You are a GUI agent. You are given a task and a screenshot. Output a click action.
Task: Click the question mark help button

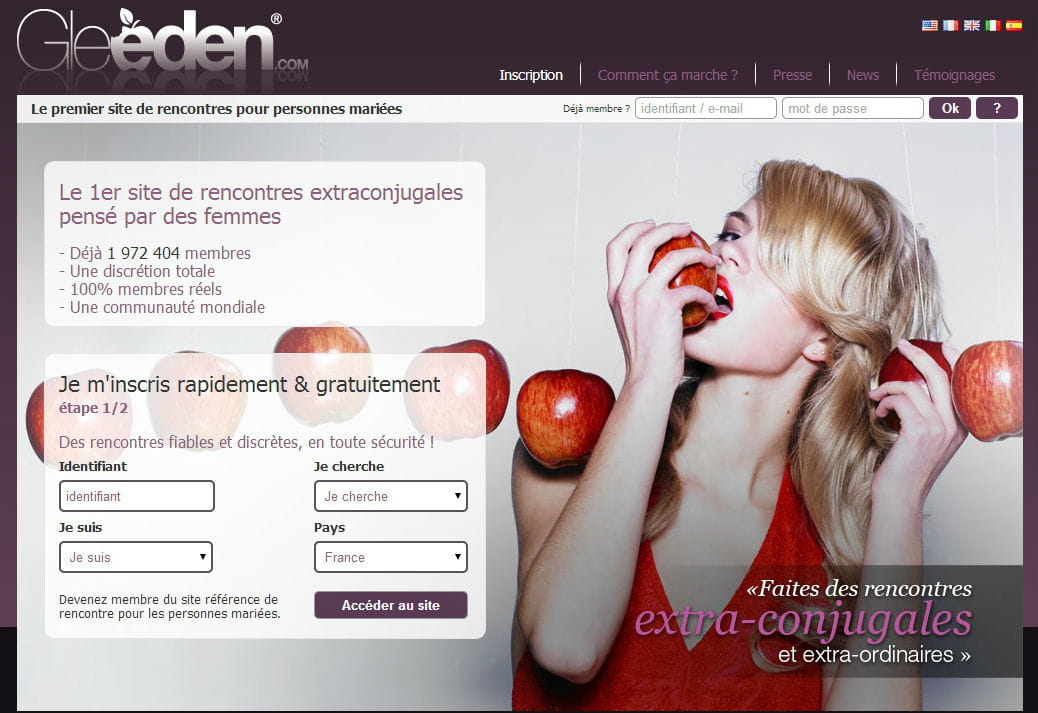point(996,108)
